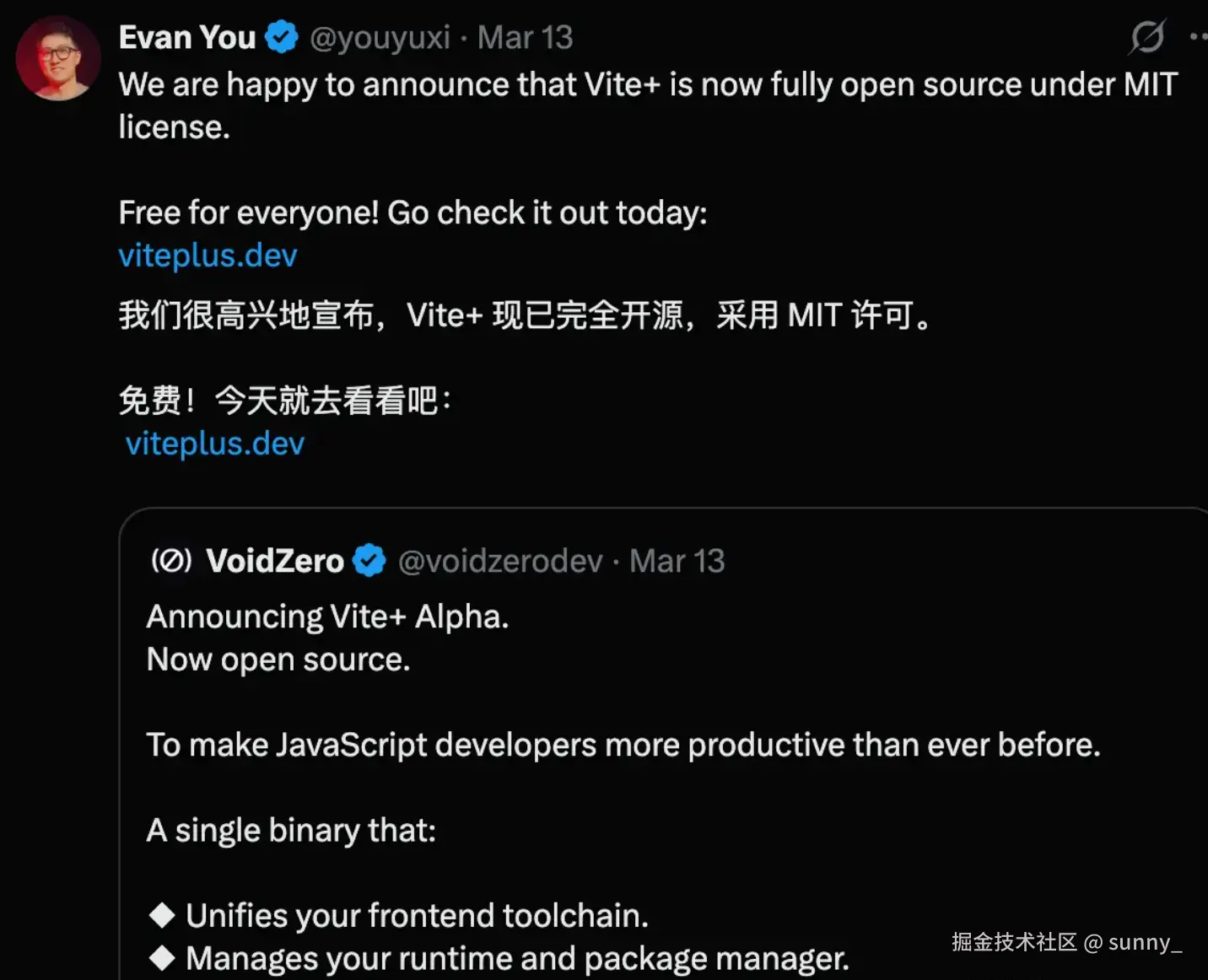Open the viteplus.dev link under the Chinese text
This screenshot has width=1208, height=980.
215,444
